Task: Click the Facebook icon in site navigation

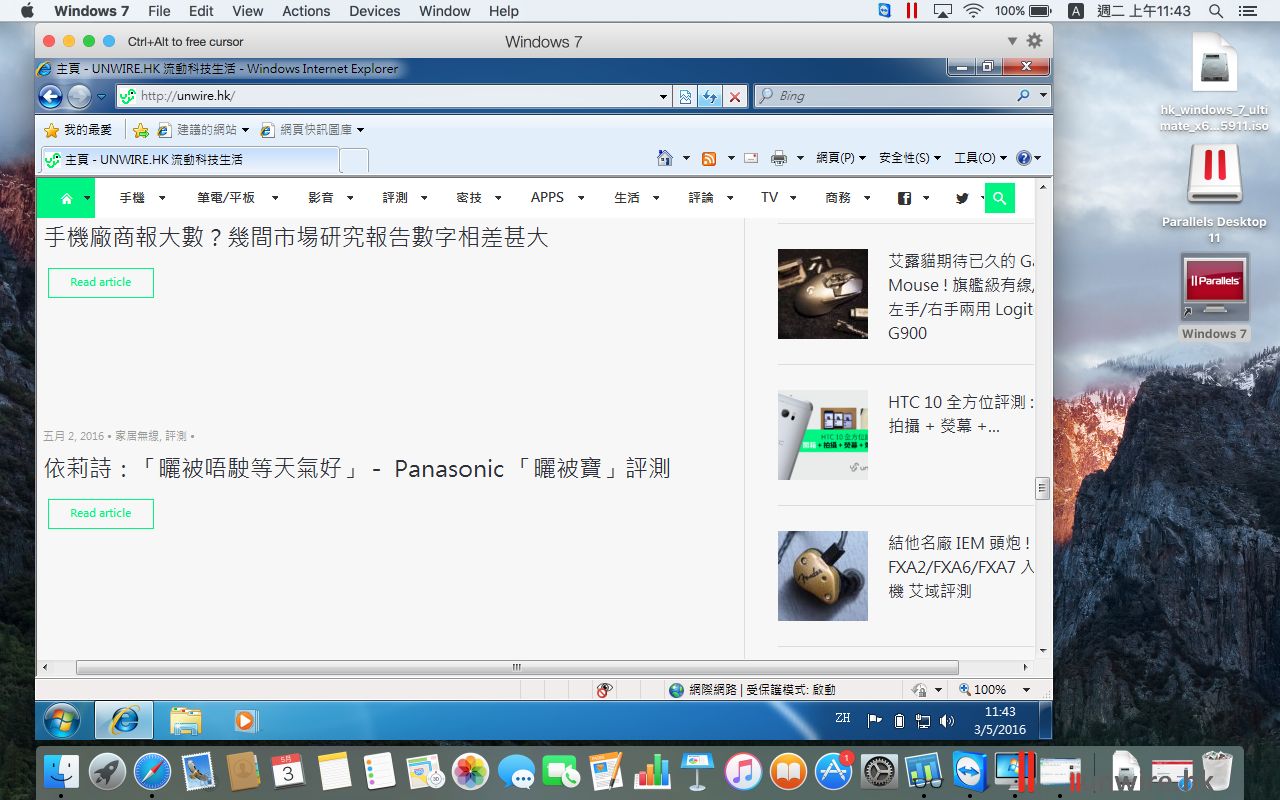Action: click(904, 198)
